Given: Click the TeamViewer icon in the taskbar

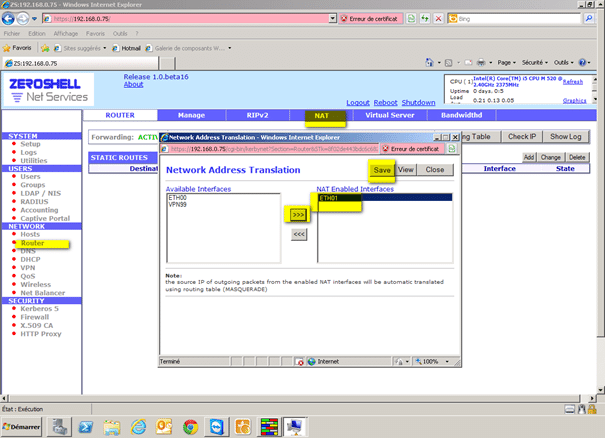Looking at the screenshot, I should coord(216,427).
